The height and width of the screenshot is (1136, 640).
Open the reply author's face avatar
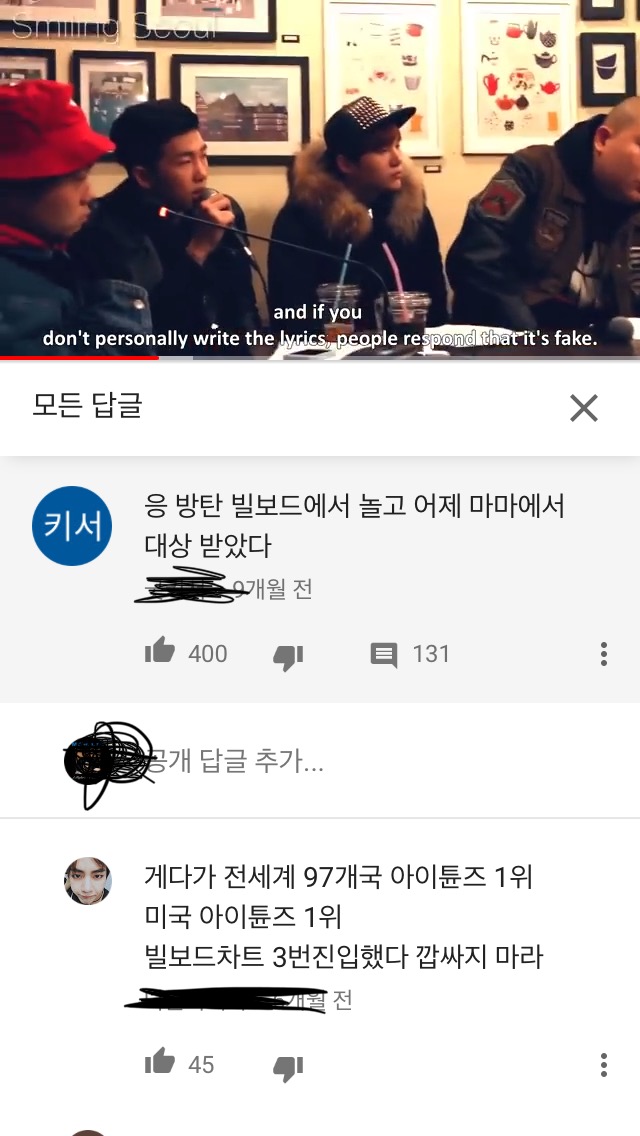click(x=88, y=881)
